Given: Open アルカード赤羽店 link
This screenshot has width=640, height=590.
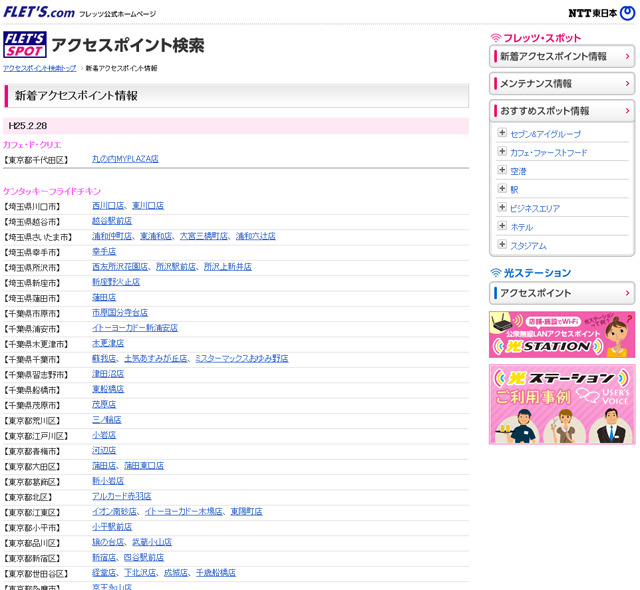Looking at the screenshot, I should [122, 497].
